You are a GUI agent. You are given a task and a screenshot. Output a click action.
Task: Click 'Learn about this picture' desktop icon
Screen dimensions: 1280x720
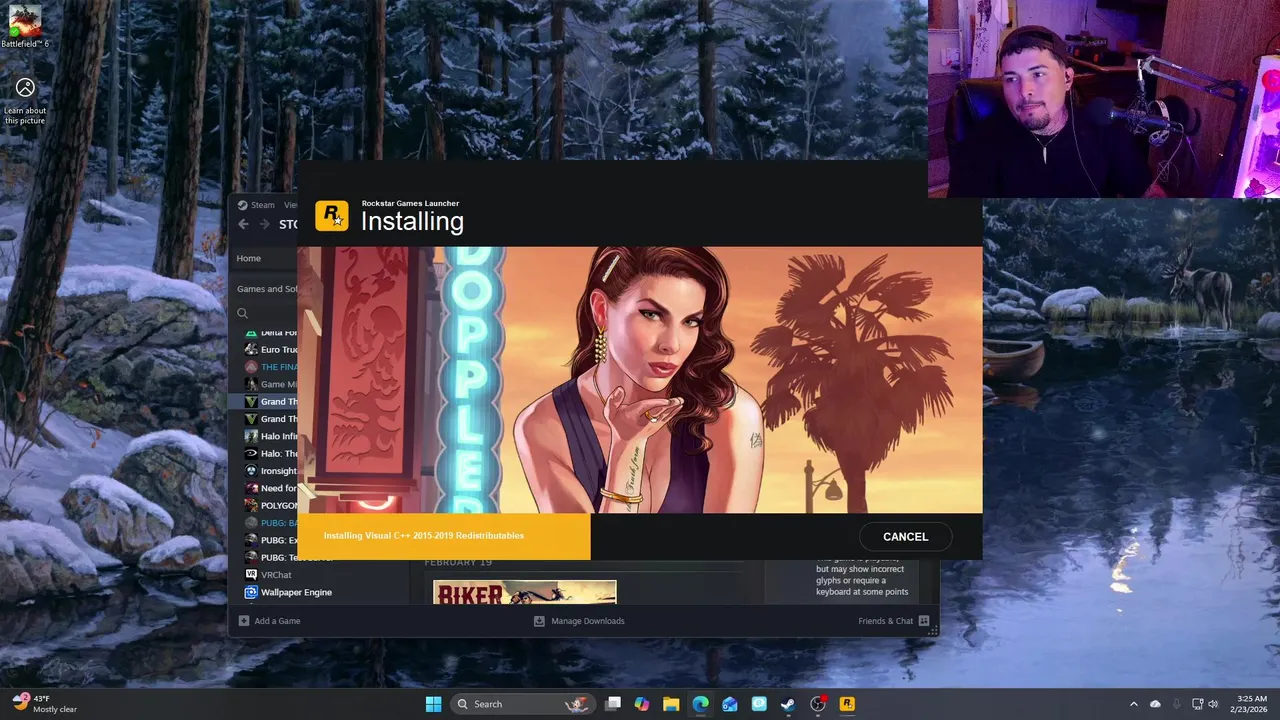(x=25, y=101)
